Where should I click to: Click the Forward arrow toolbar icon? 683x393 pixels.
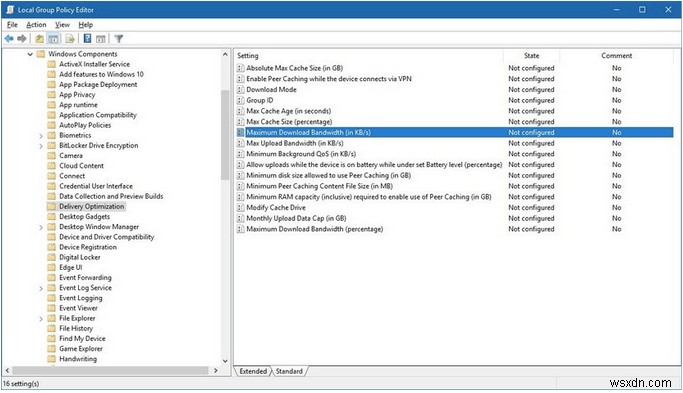pos(22,39)
